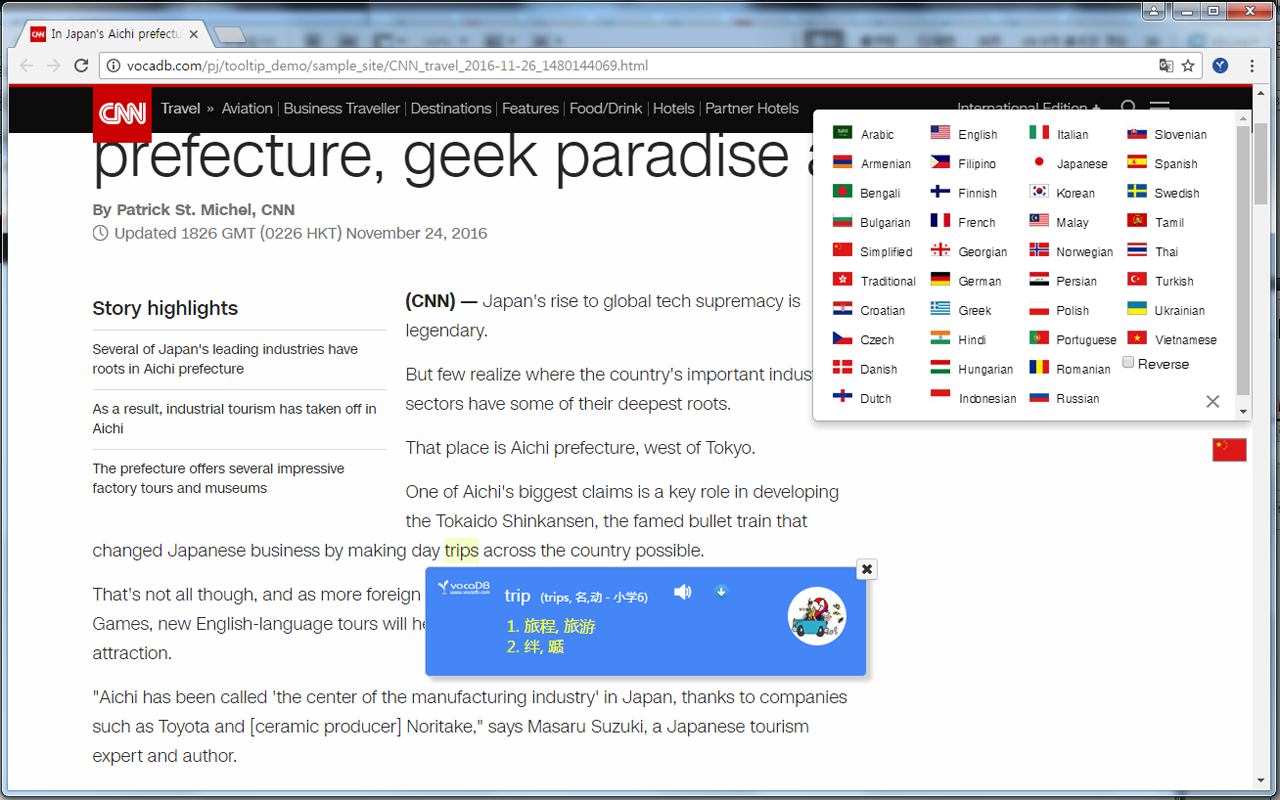Click the site info icon in address bar
1280x800 pixels.
(112, 66)
